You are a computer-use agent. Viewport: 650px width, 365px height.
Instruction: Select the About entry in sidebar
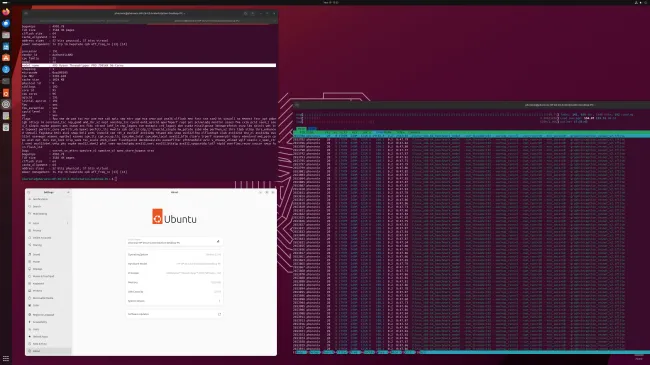point(48,351)
